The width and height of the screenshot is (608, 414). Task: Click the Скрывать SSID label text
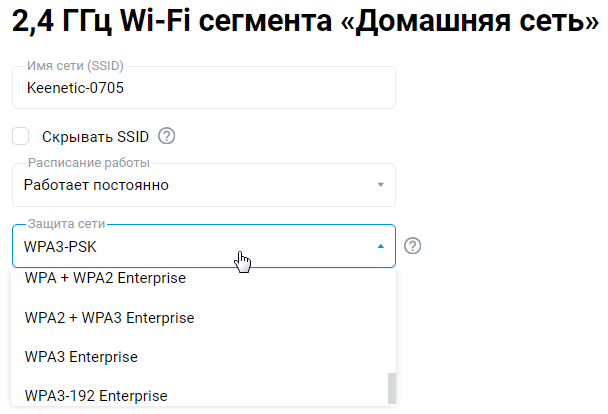(95, 136)
